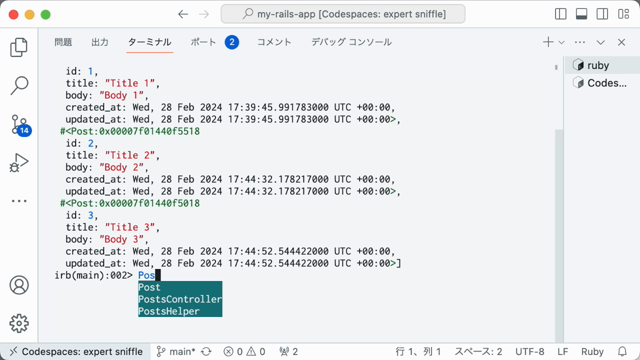Open the コメント tab
640x360 pixels.
pos(274,42)
